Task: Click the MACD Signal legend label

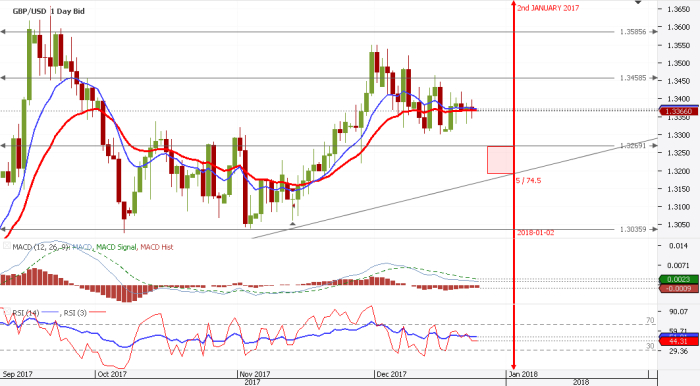Action: point(116,247)
